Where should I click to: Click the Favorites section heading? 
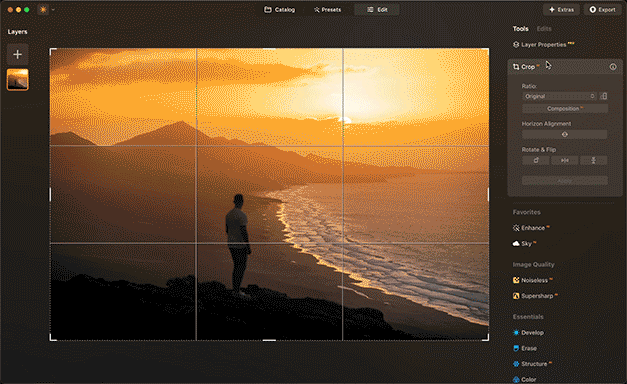pyautogui.click(x=526, y=212)
